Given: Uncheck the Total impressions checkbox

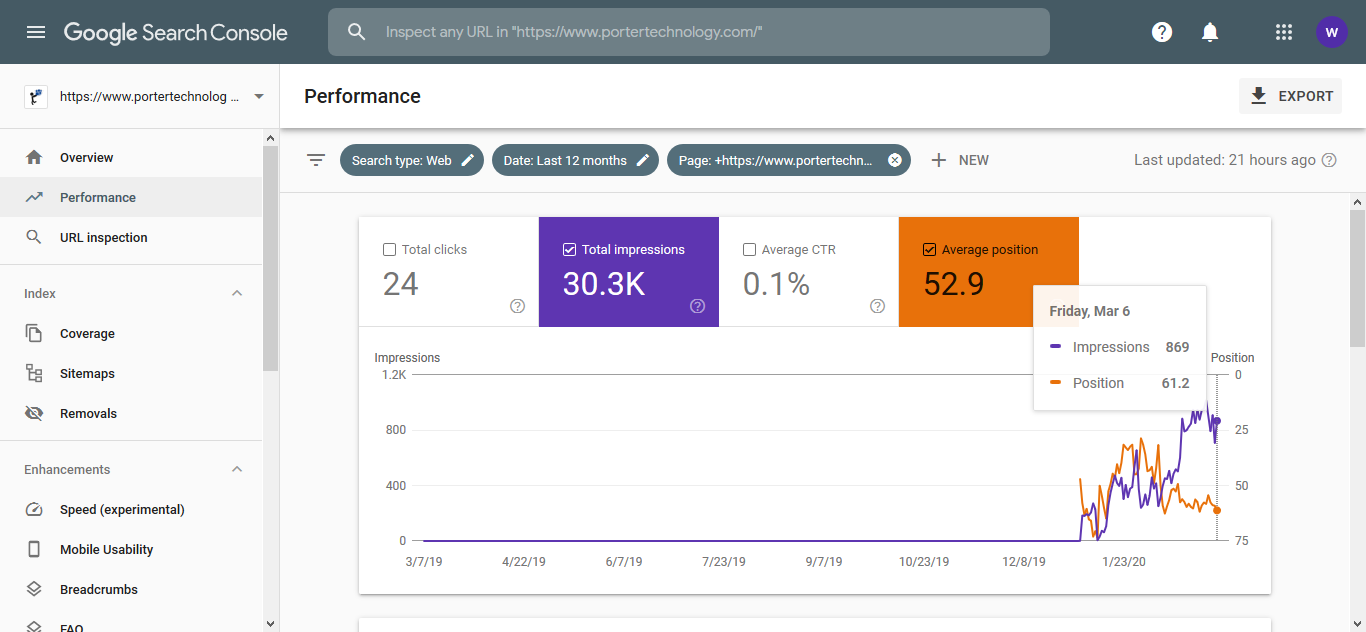Looking at the screenshot, I should point(570,250).
